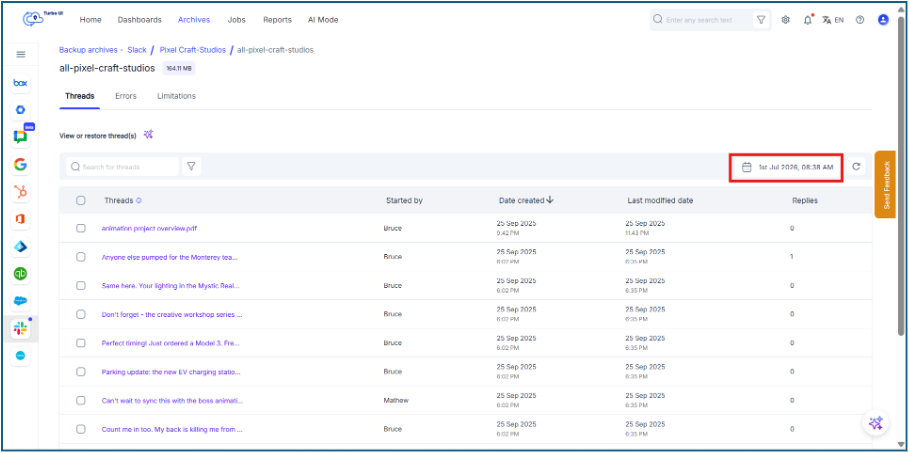
Task: Open the Google Chat beta icon
Action: coord(20,137)
